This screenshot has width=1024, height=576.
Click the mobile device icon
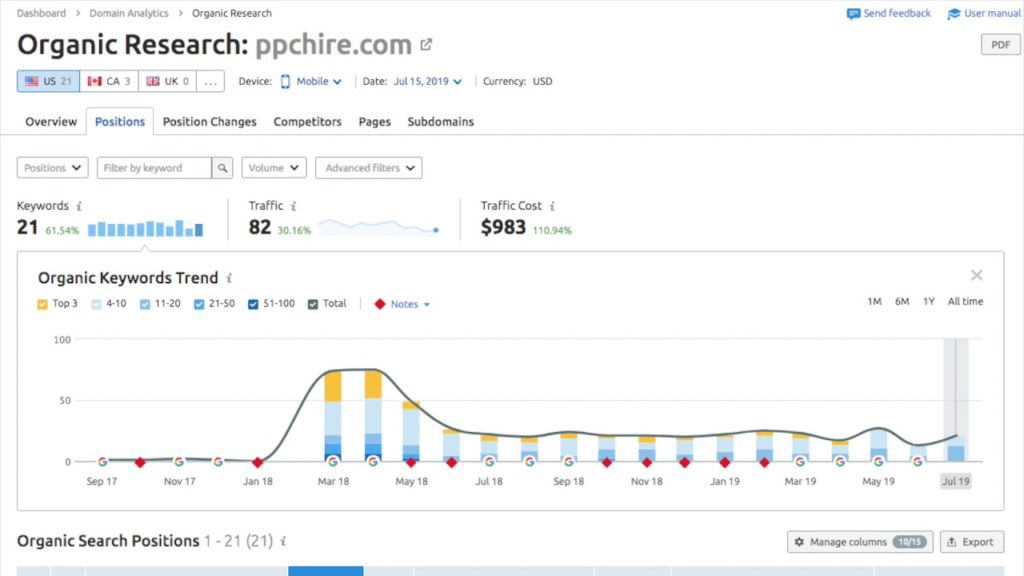[x=285, y=82]
